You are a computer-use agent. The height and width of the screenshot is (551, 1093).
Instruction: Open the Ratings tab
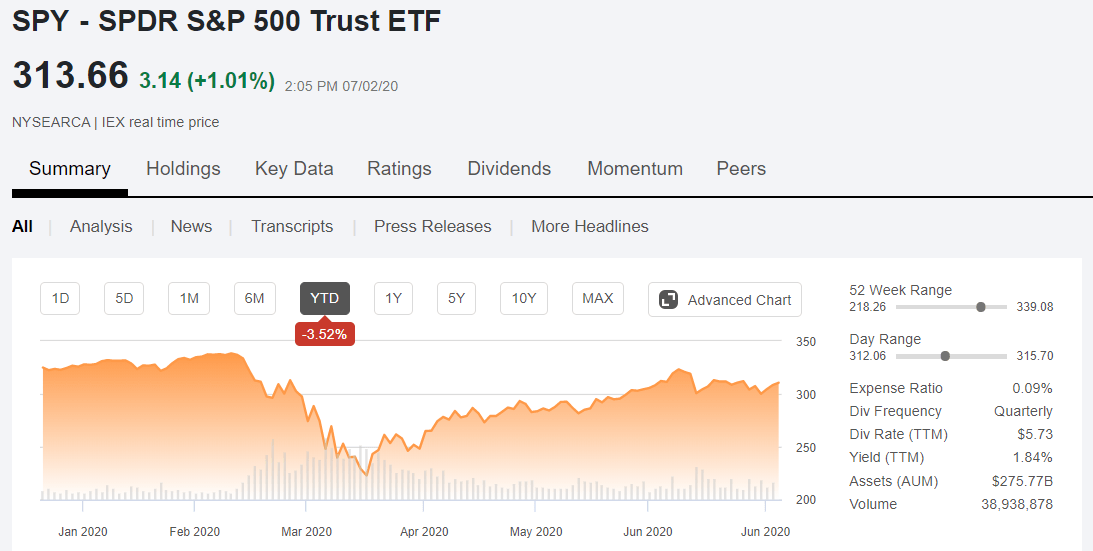coord(399,169)
